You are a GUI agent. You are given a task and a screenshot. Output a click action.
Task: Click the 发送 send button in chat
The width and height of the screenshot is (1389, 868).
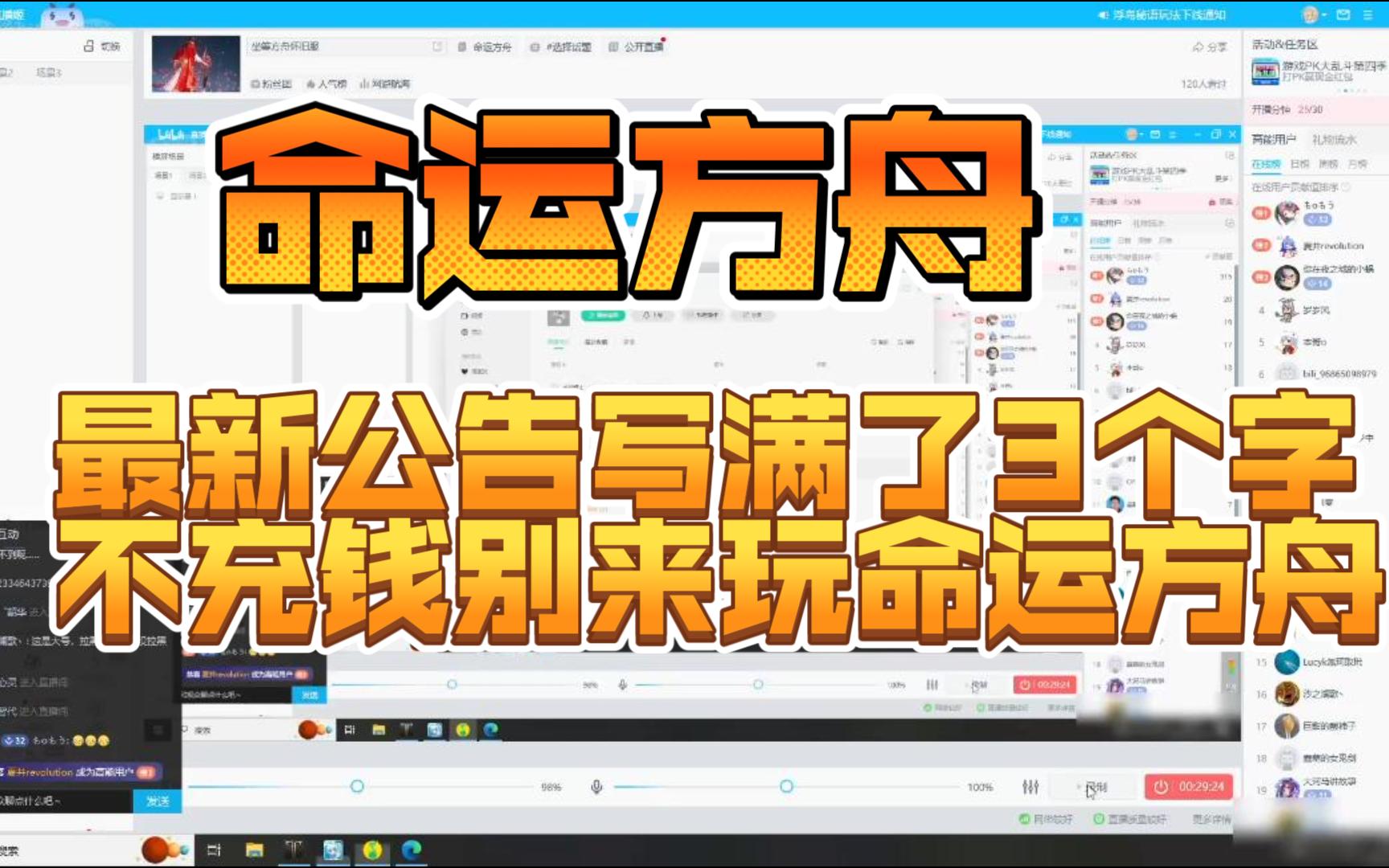pyautogui.click(x=158, y=801)
